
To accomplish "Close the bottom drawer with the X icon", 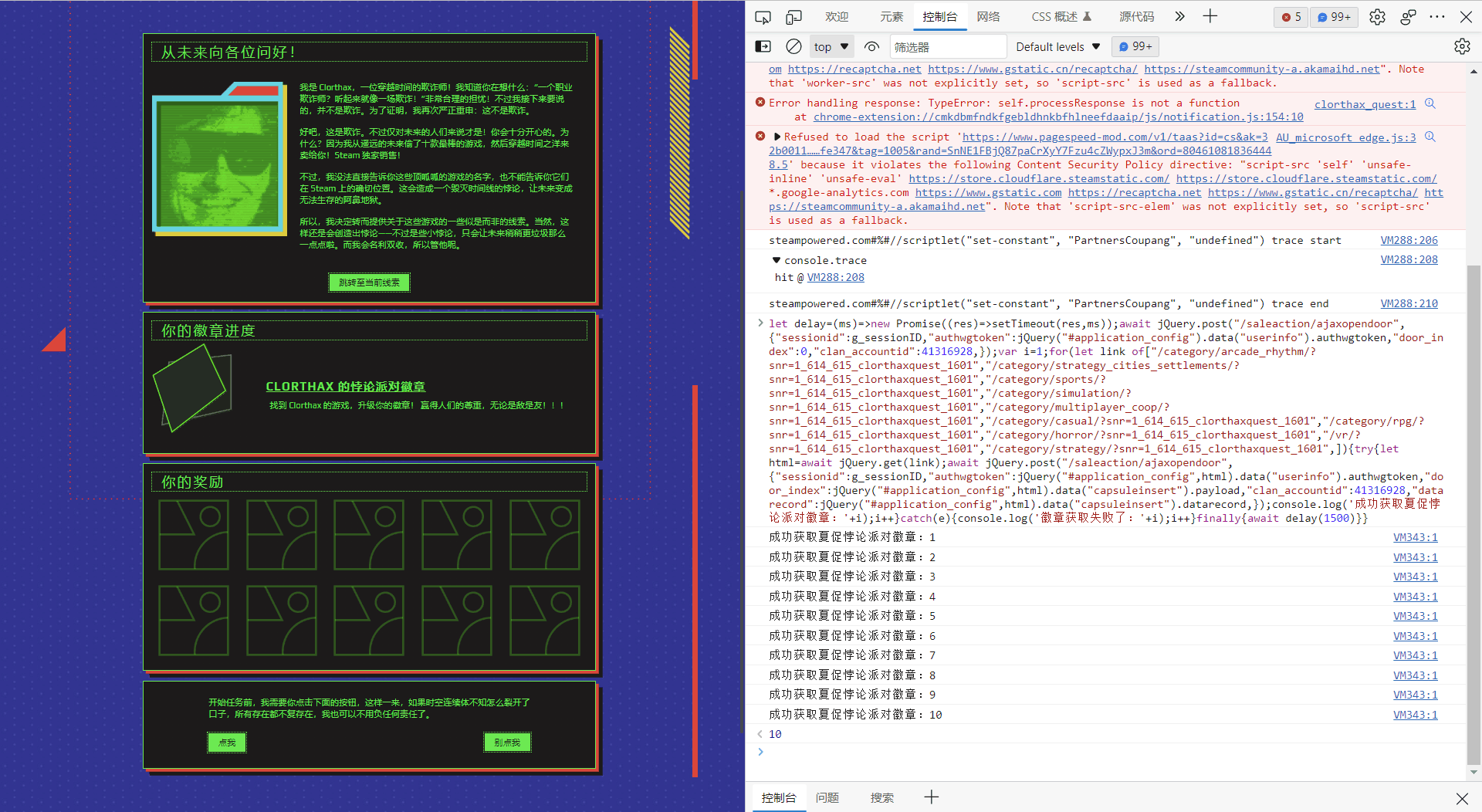I will click(x=1462, y=798).
